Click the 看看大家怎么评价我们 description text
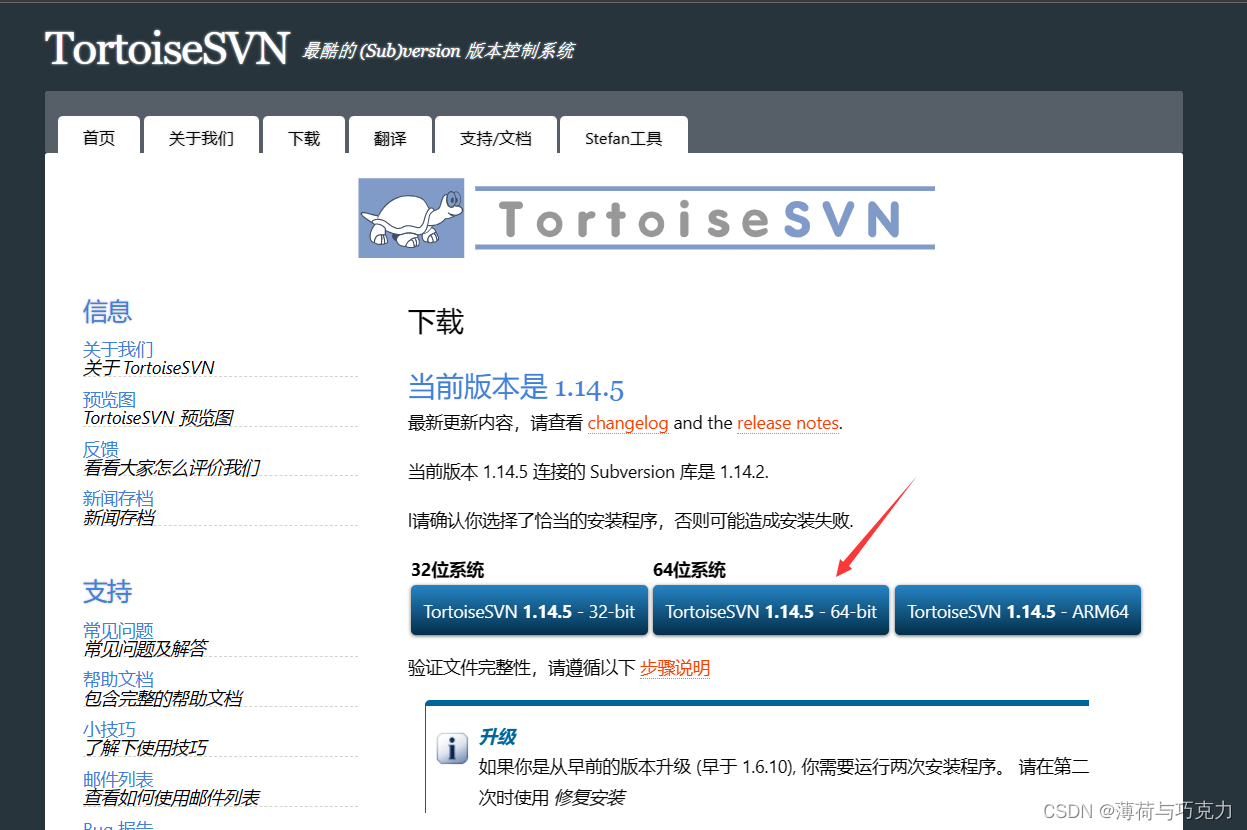This screenshot has height=830, width=1247. coord(171,467)
